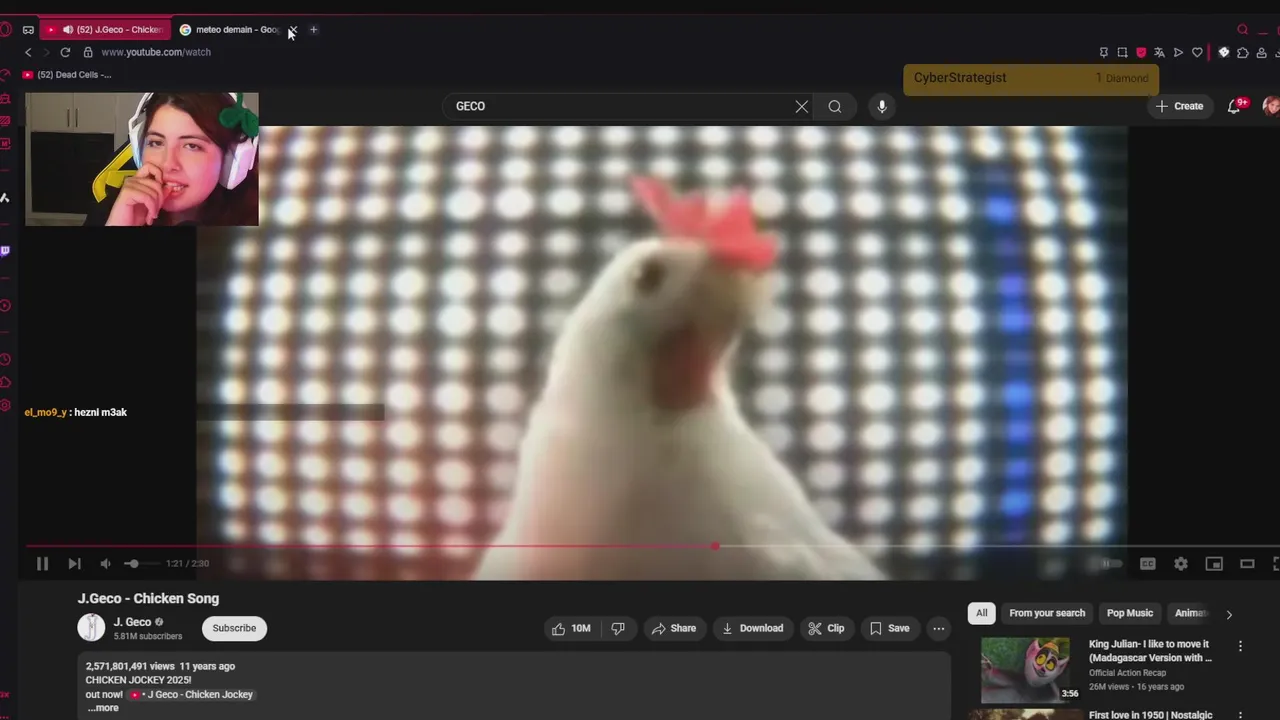Open more actions three-dot menu
This screenshot has height=720, width=1280.
(938, 628)
